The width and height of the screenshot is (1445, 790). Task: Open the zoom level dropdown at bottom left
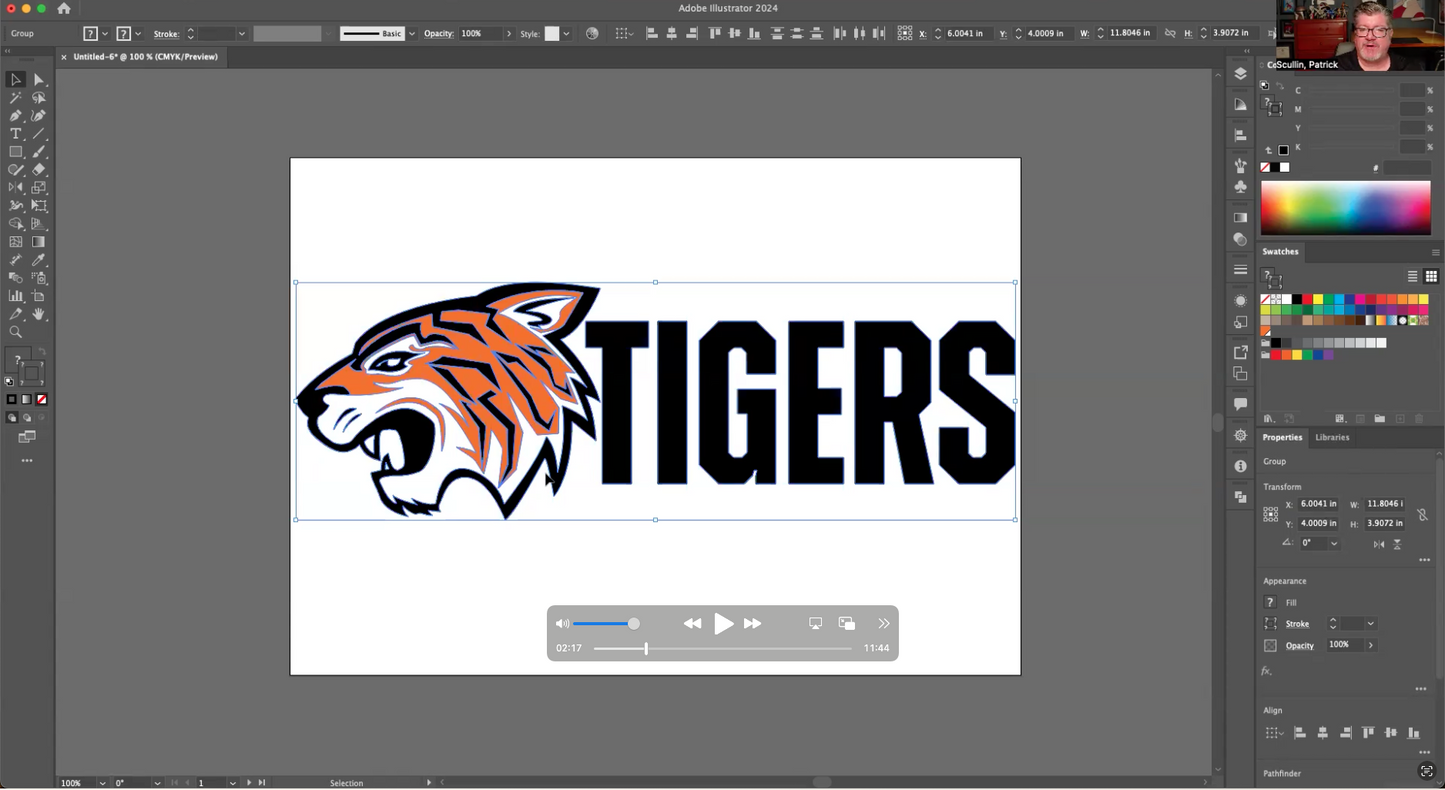(102, 783)
